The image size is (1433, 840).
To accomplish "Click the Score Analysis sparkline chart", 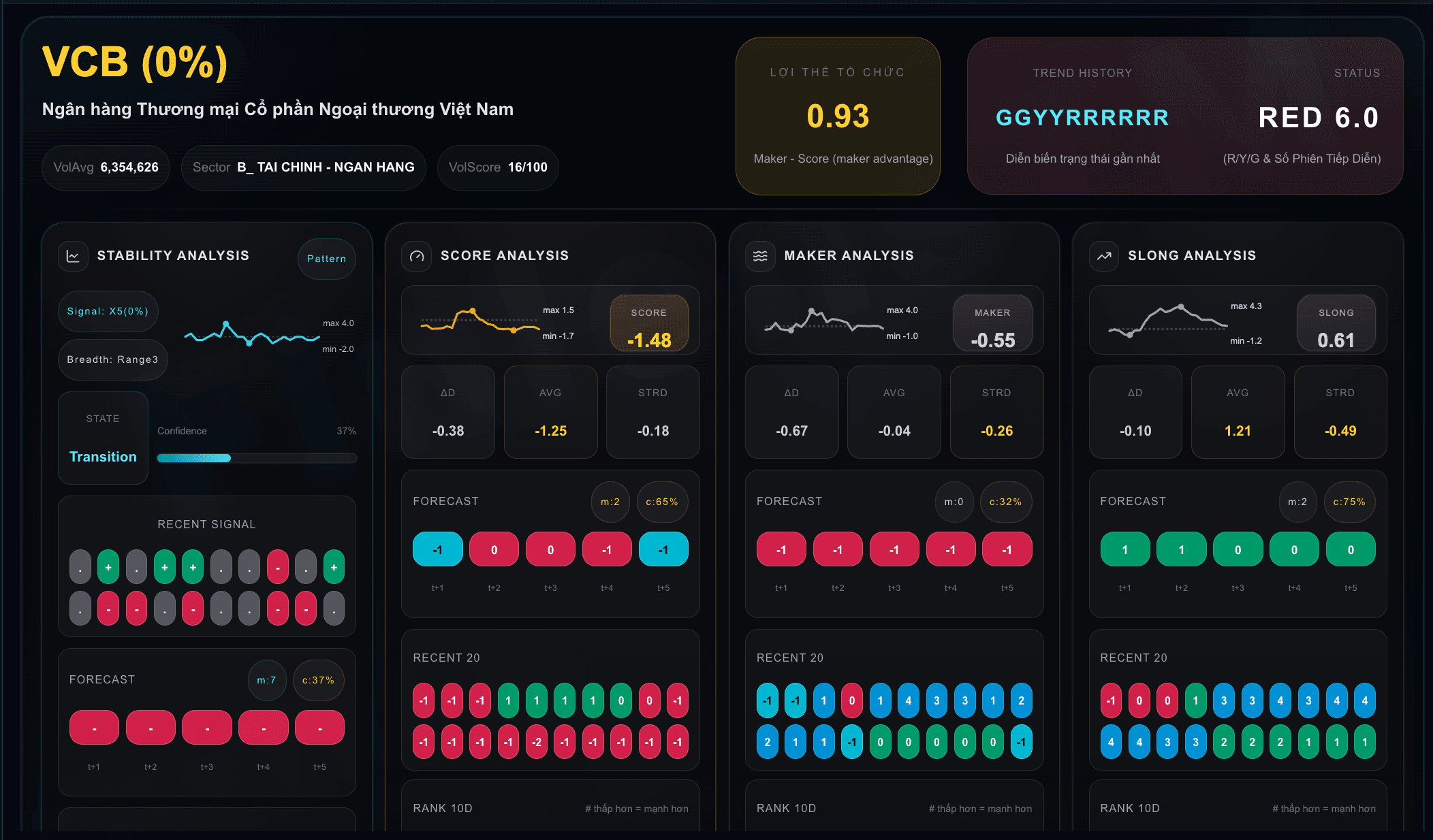I will pos(480,321).
